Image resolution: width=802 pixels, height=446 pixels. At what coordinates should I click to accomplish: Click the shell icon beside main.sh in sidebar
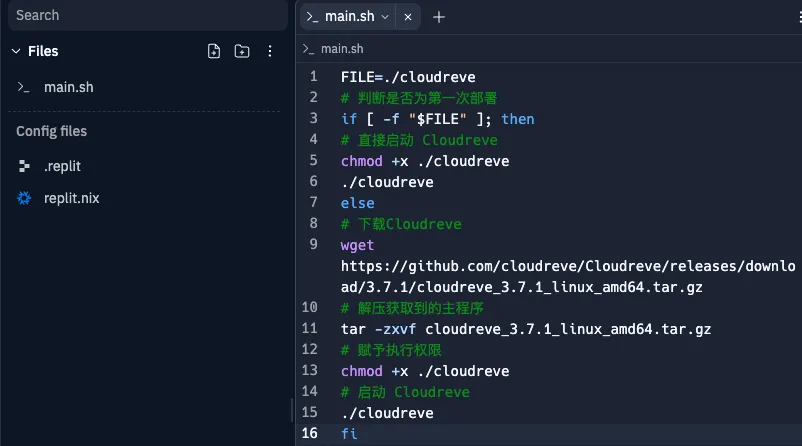click(24, 87)
